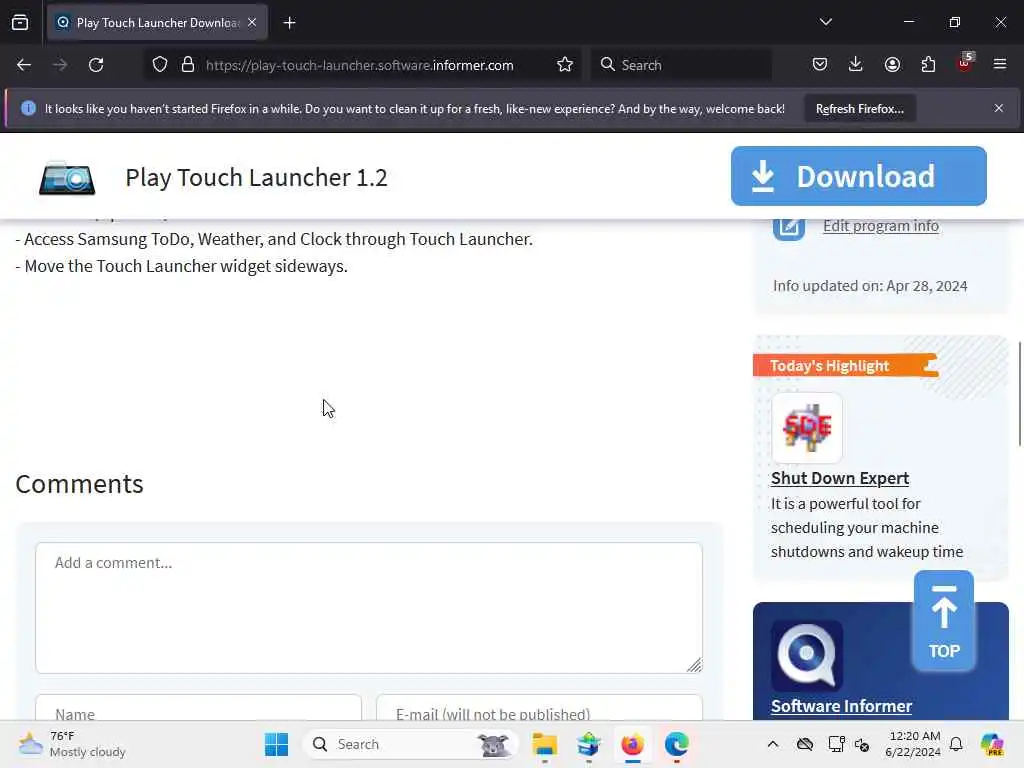Open File Explorer from taskbar
The image size is (1024, 768).
pyautogui.click(x=544, y=744)
